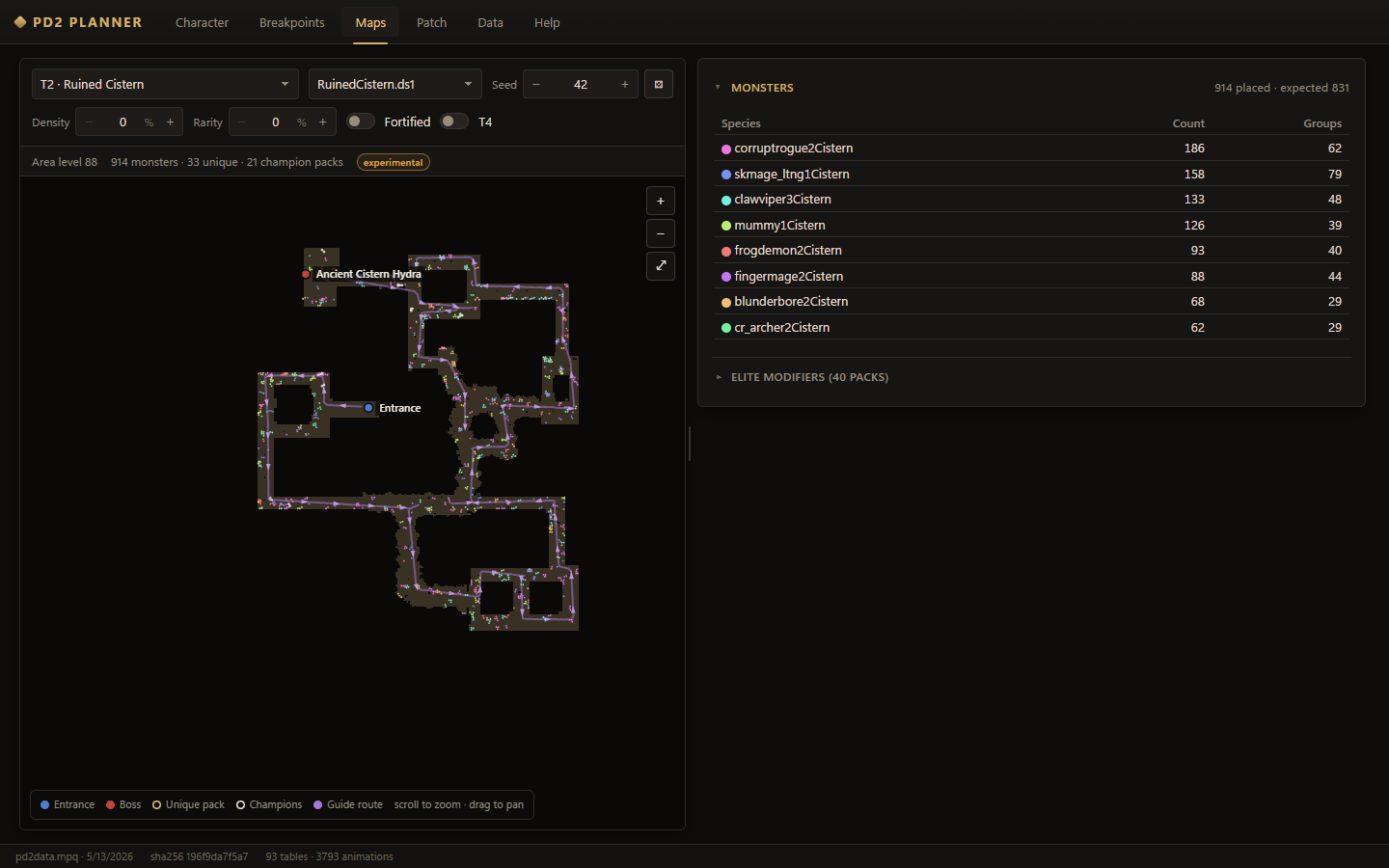This screenshot has height=868, width=1389.
Task: Open the RuinedCistern.ds1 file dropdown
Action: coord(395,84)
